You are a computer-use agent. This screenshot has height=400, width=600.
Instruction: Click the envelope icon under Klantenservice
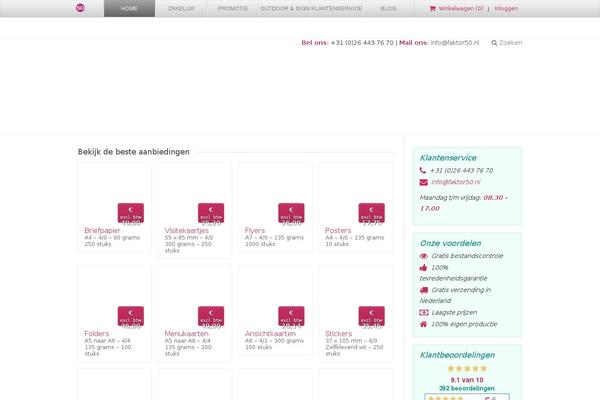[x=424, y=182]
